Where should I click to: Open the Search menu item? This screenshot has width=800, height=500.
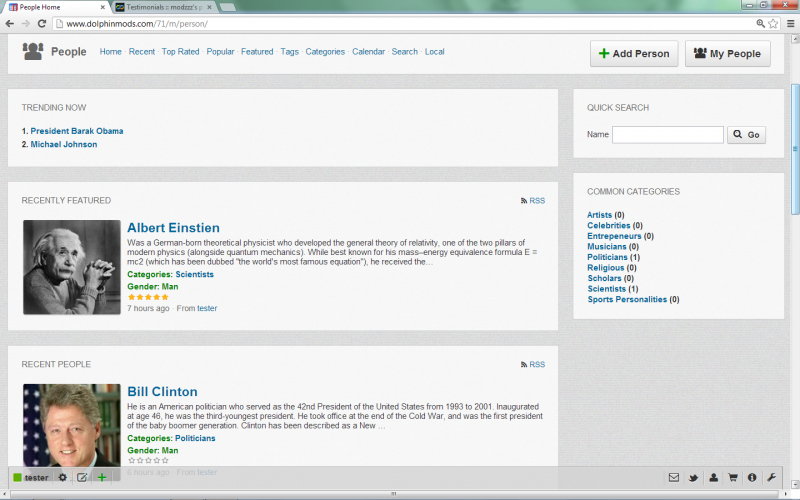[405, 52]
